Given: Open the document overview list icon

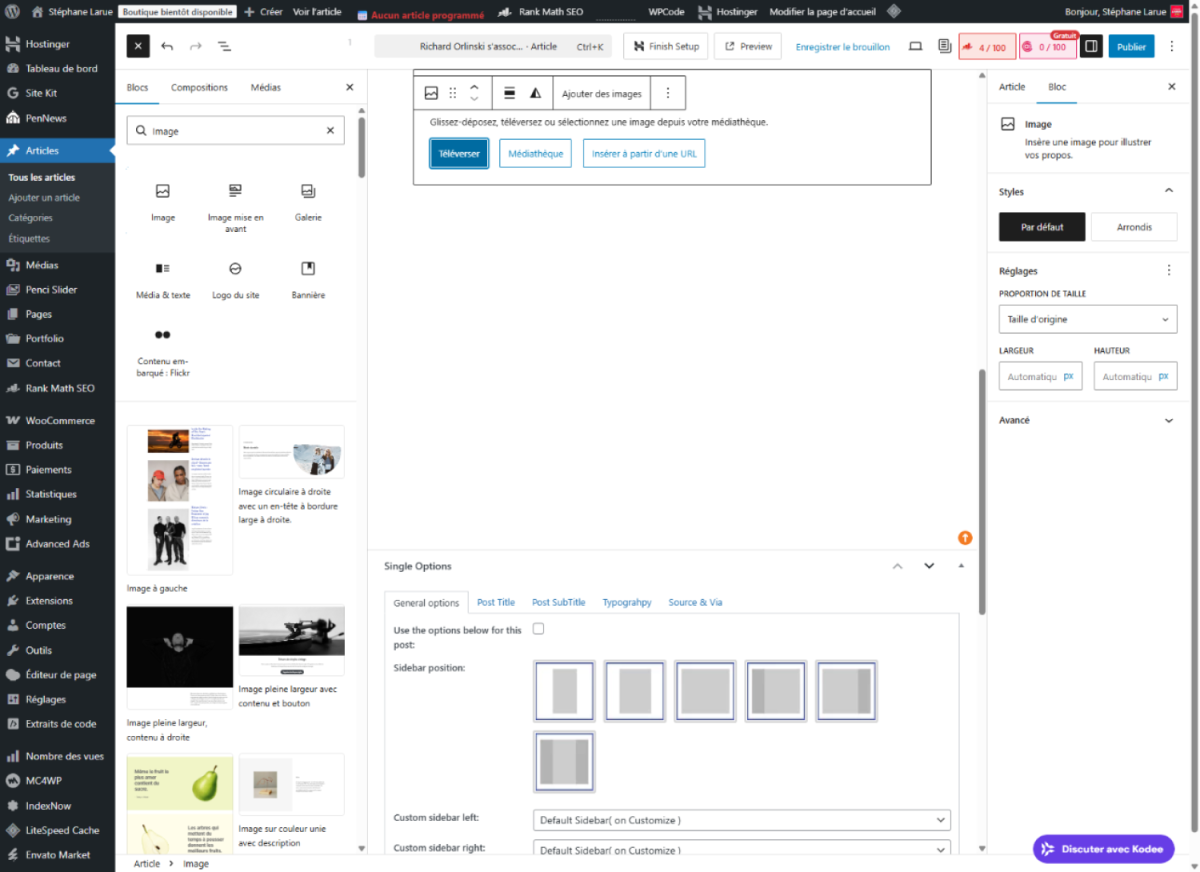Looking at the screenshot, I should point(224,47).
